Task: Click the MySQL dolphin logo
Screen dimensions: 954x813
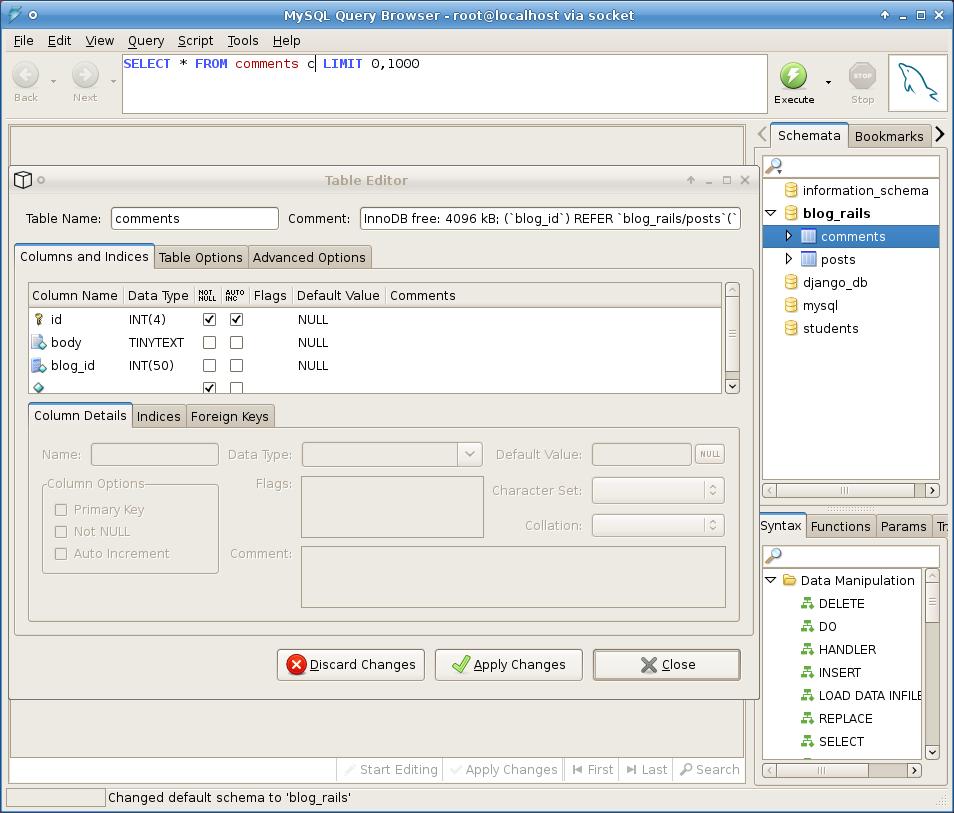Action: 917,83
